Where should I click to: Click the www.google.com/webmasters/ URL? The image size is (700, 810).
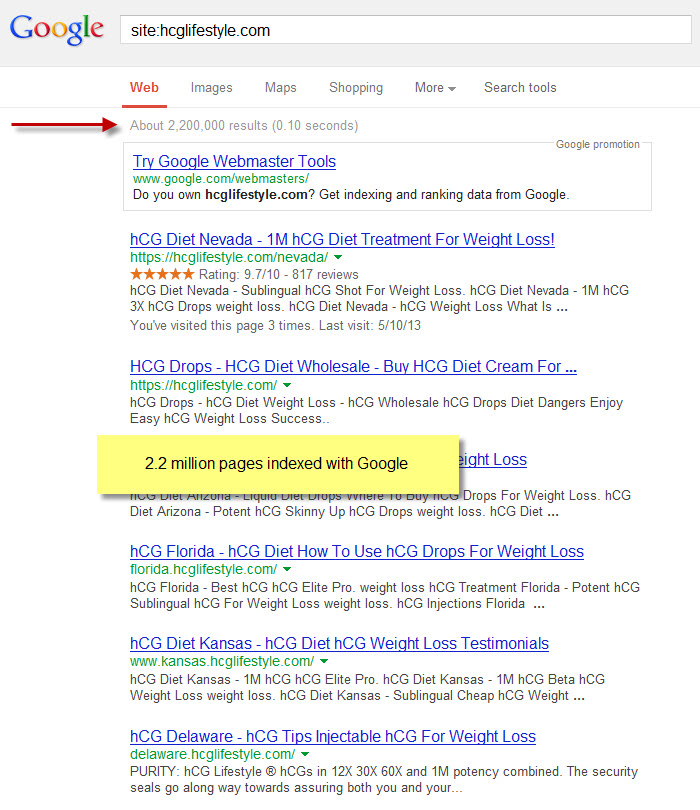tap(221, 179)
